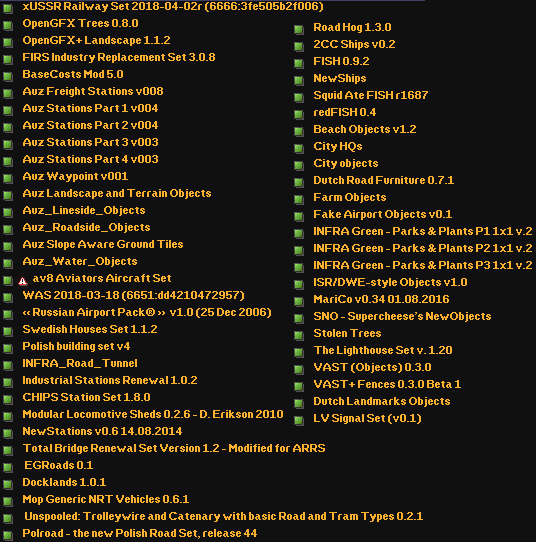
Task: Select Polish building set v4
Action: tap(76, 346)
